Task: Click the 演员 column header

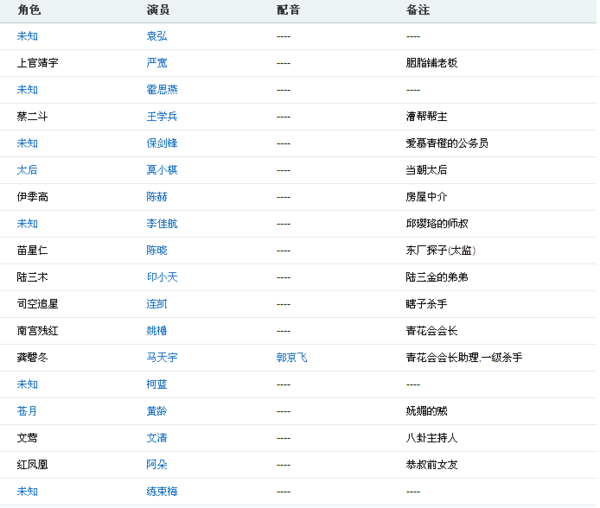Action: point(158,10)
